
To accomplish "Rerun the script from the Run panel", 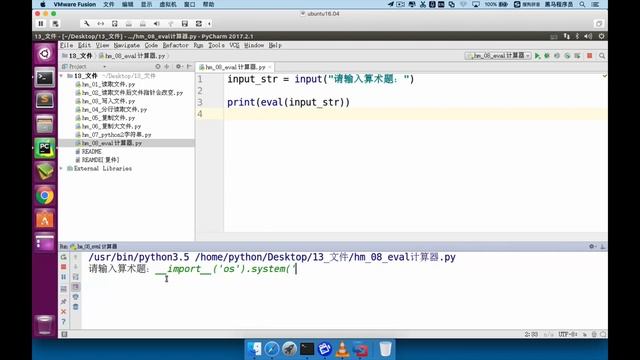I will click(64, 257).
